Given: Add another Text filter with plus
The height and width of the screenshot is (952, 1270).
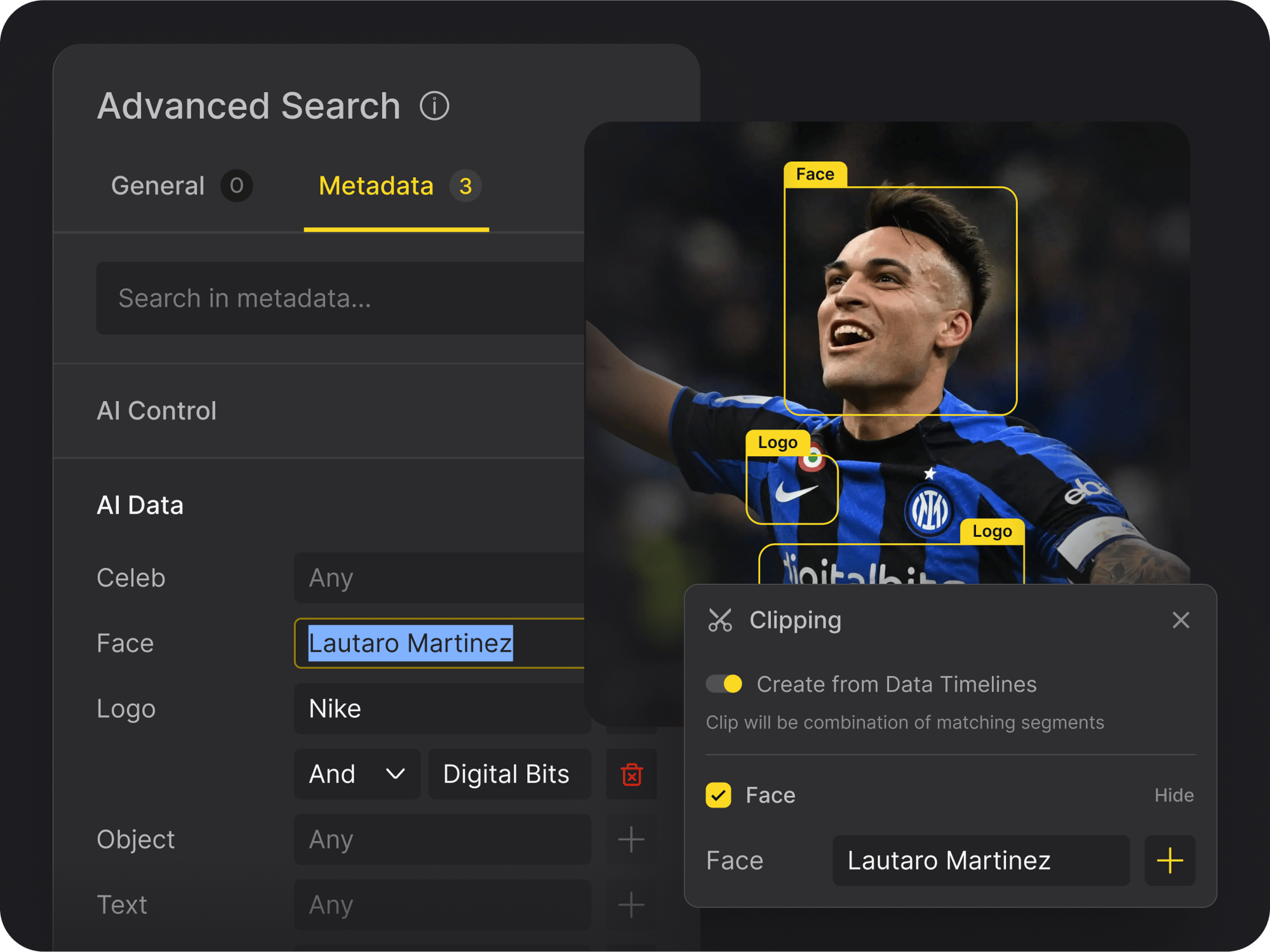Looking at the screenshot, I should 631,905.
